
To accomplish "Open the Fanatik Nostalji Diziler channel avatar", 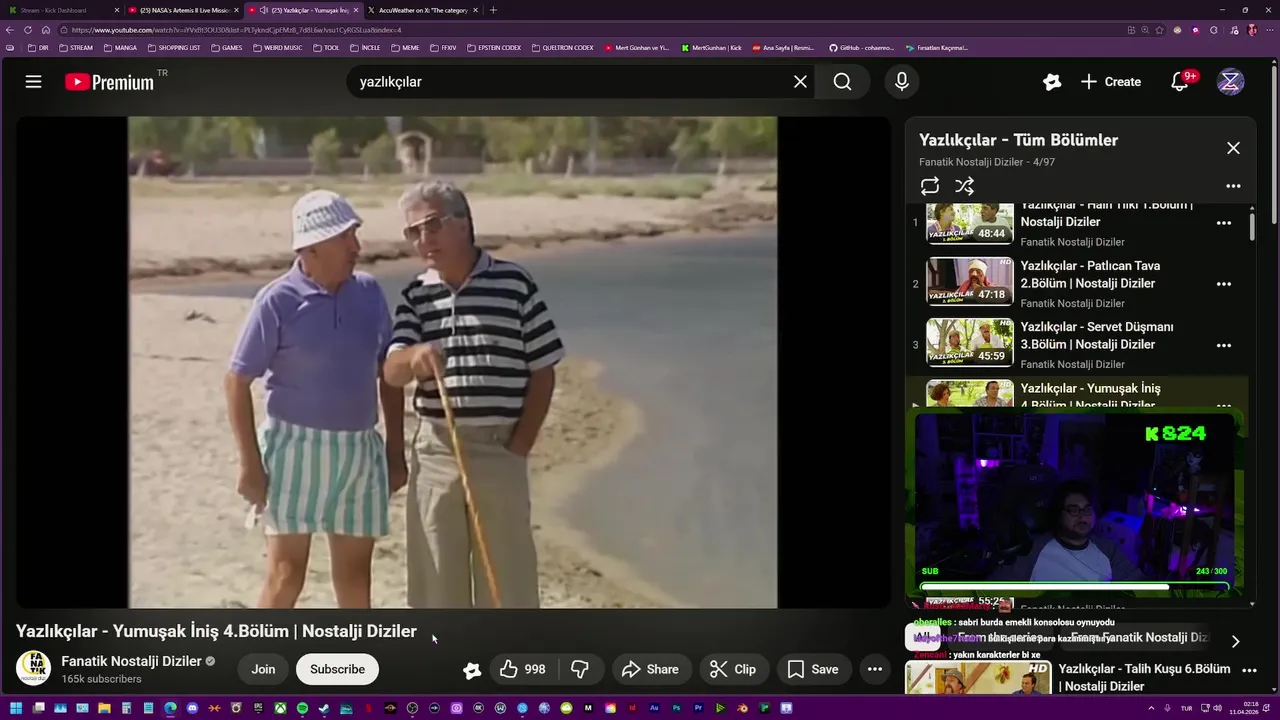I will click(x=33, y=668).
